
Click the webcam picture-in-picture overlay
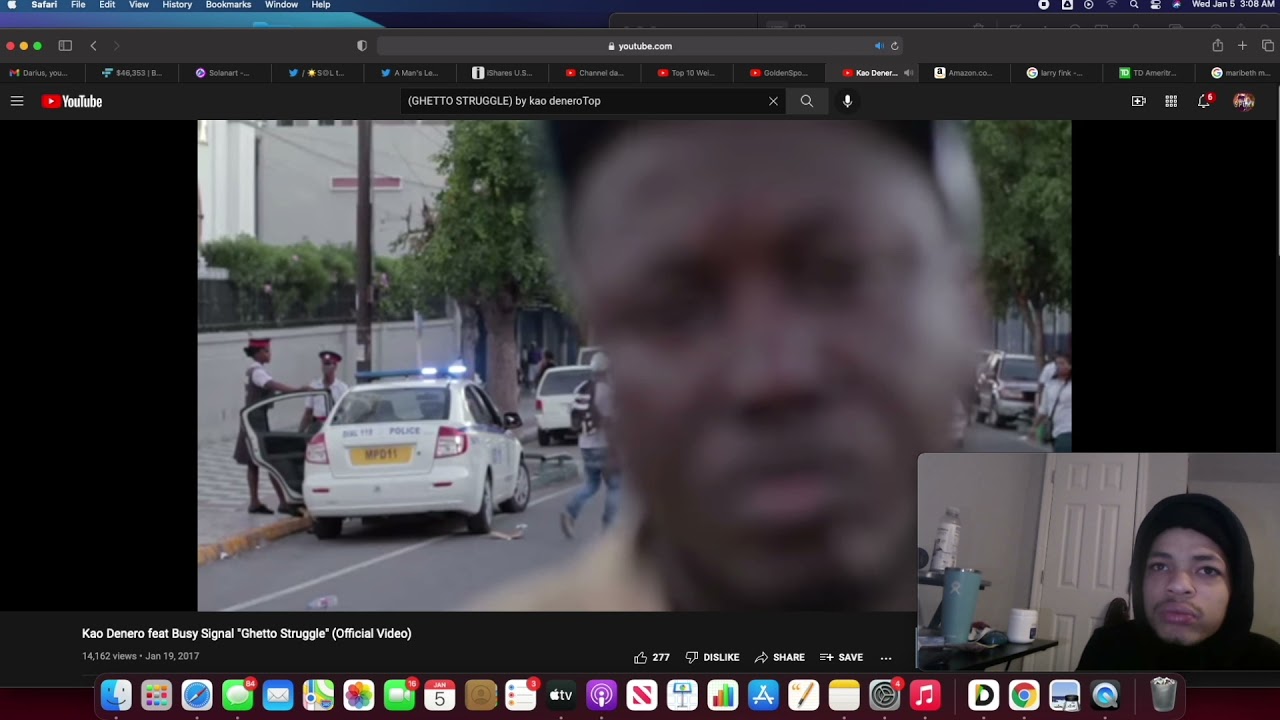click(x=1099, y=562)
